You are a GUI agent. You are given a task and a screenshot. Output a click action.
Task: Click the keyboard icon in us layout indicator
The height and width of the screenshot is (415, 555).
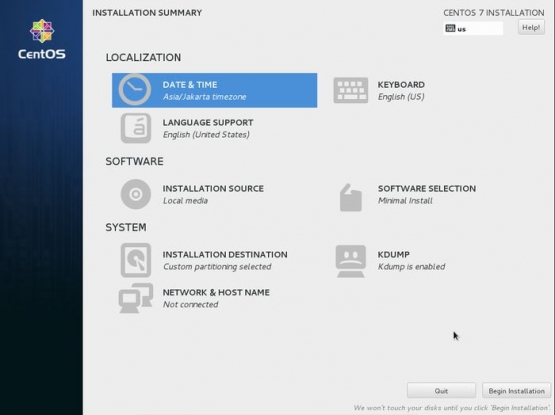point(450,28)
